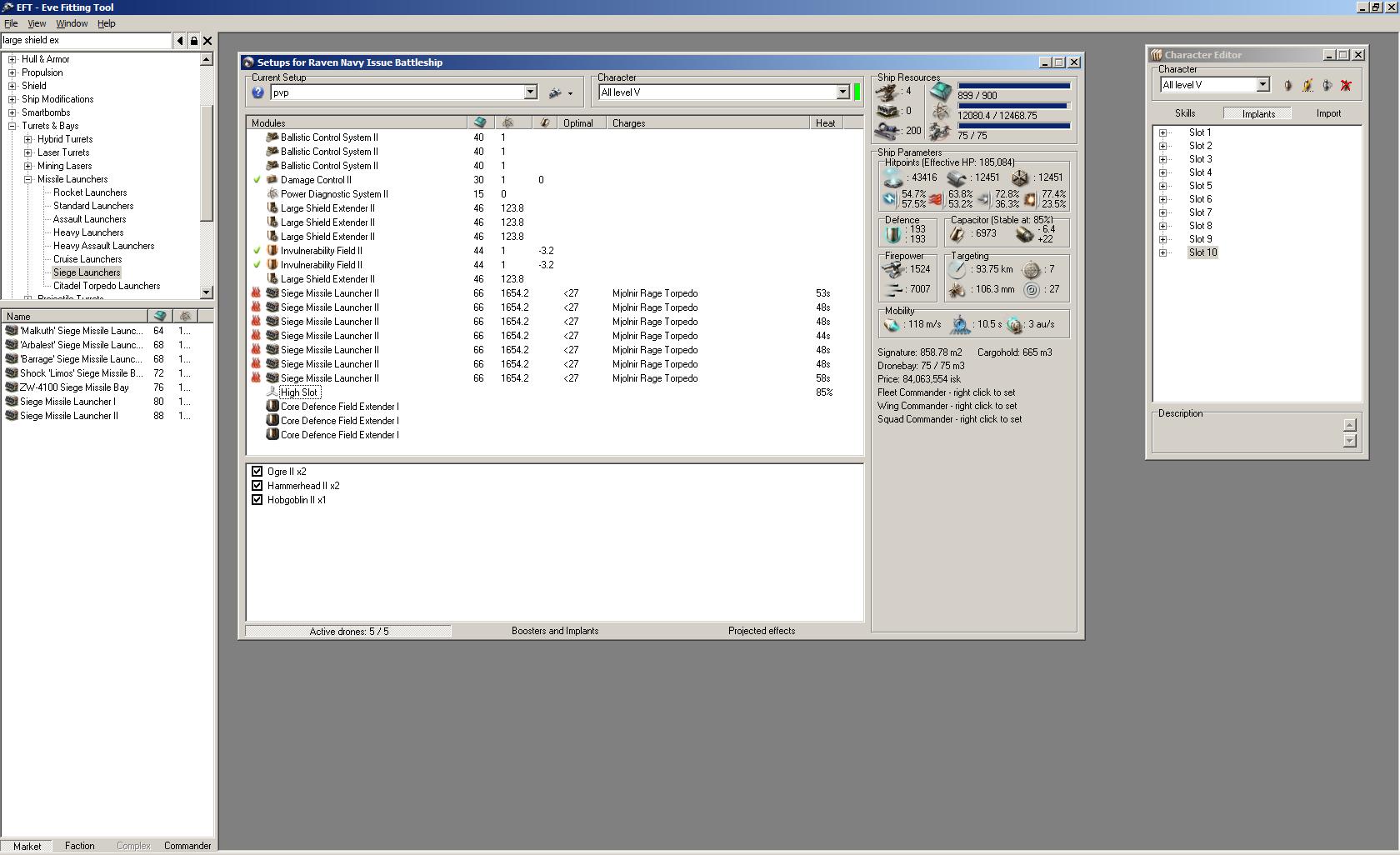
Task: Clear the market search with the X icon
Action: [x=208, y=40]
